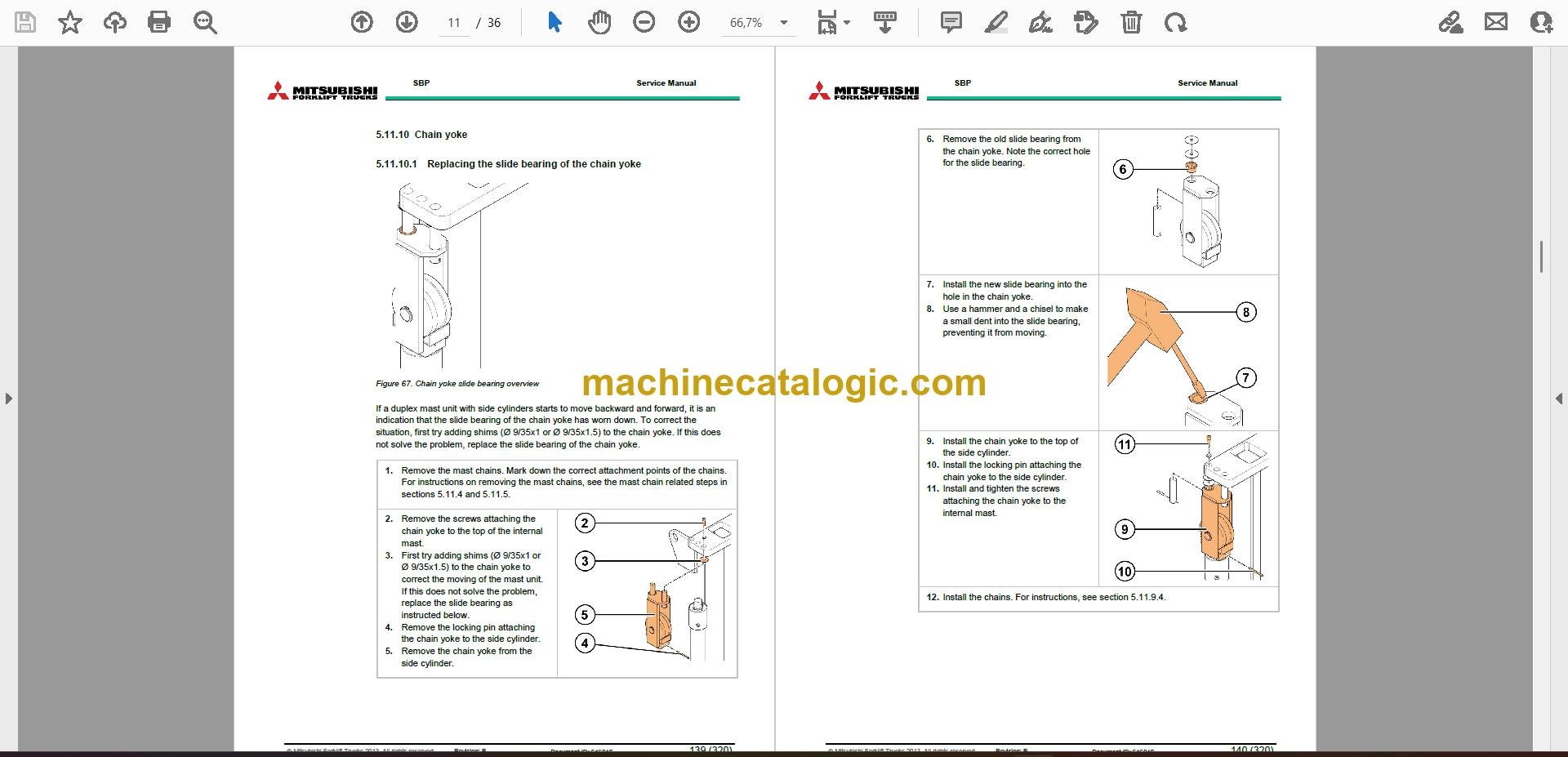Click the add user share icon

pyautogui.click(x=1541, y=23)
